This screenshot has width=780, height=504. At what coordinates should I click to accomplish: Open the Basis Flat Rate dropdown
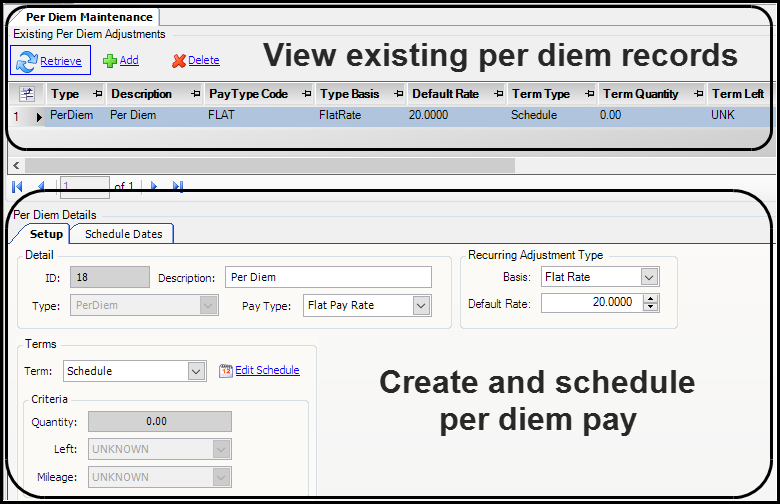click(649, 277)
